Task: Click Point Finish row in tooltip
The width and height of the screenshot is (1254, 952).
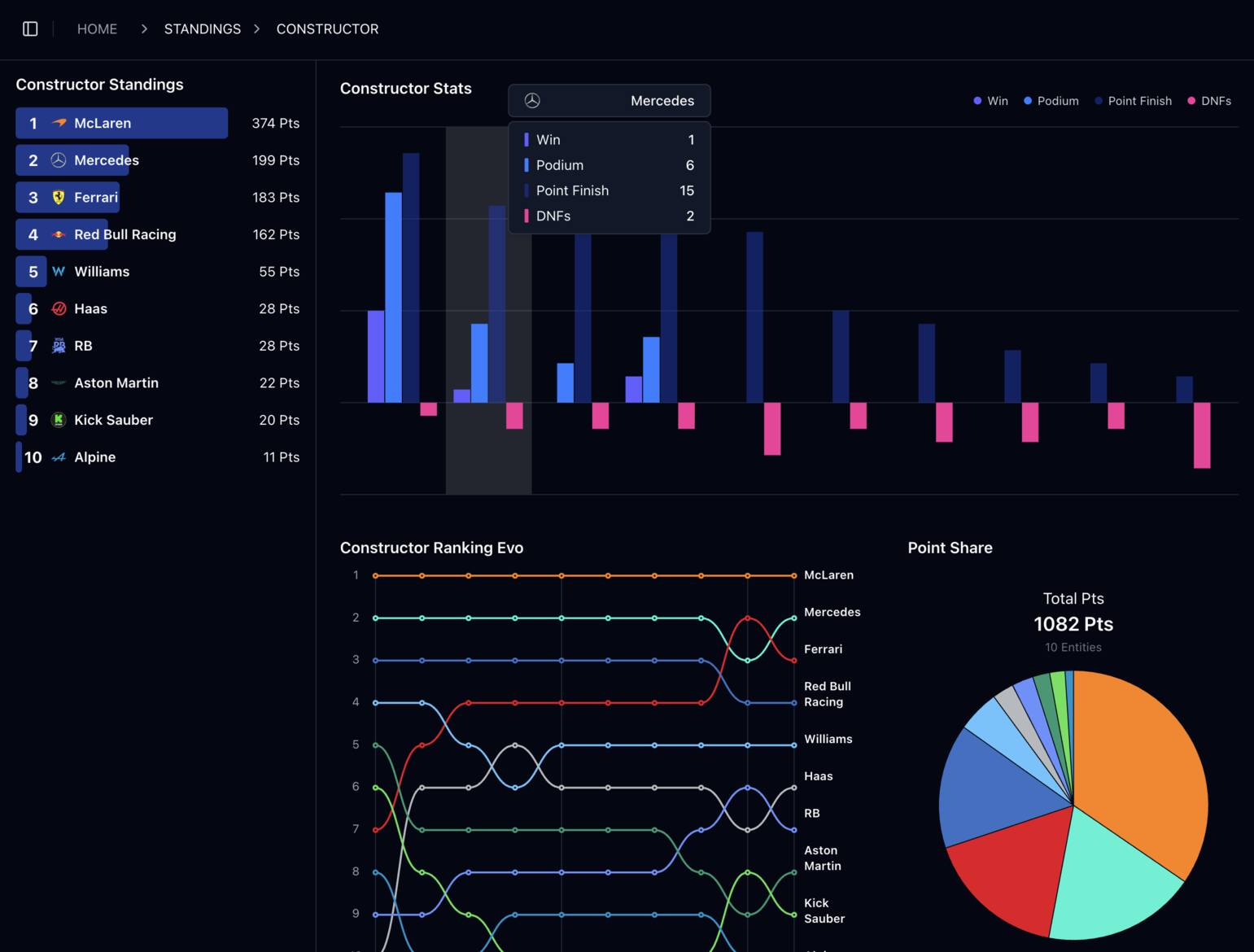Action: pyautogui.click(x=610, y=190)
